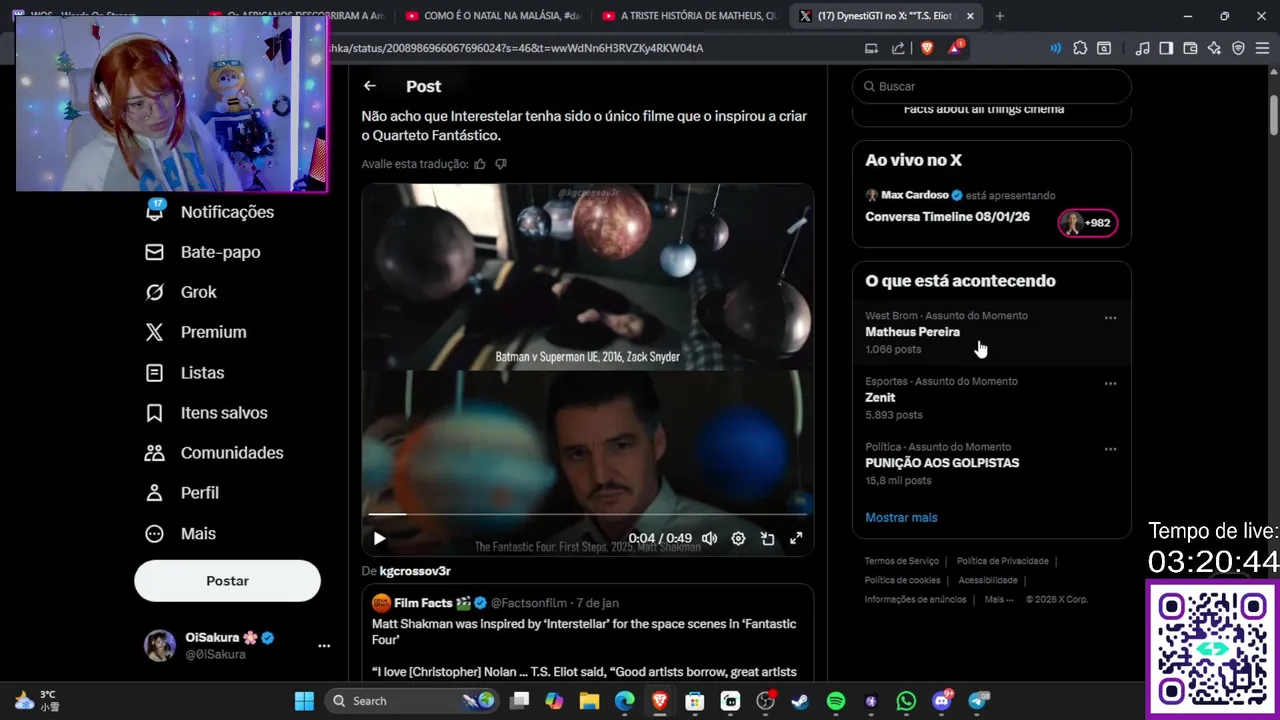The image size is (1280, 720).
Task: Click the music note playlist icon
Action: (x=1142, y=48)
